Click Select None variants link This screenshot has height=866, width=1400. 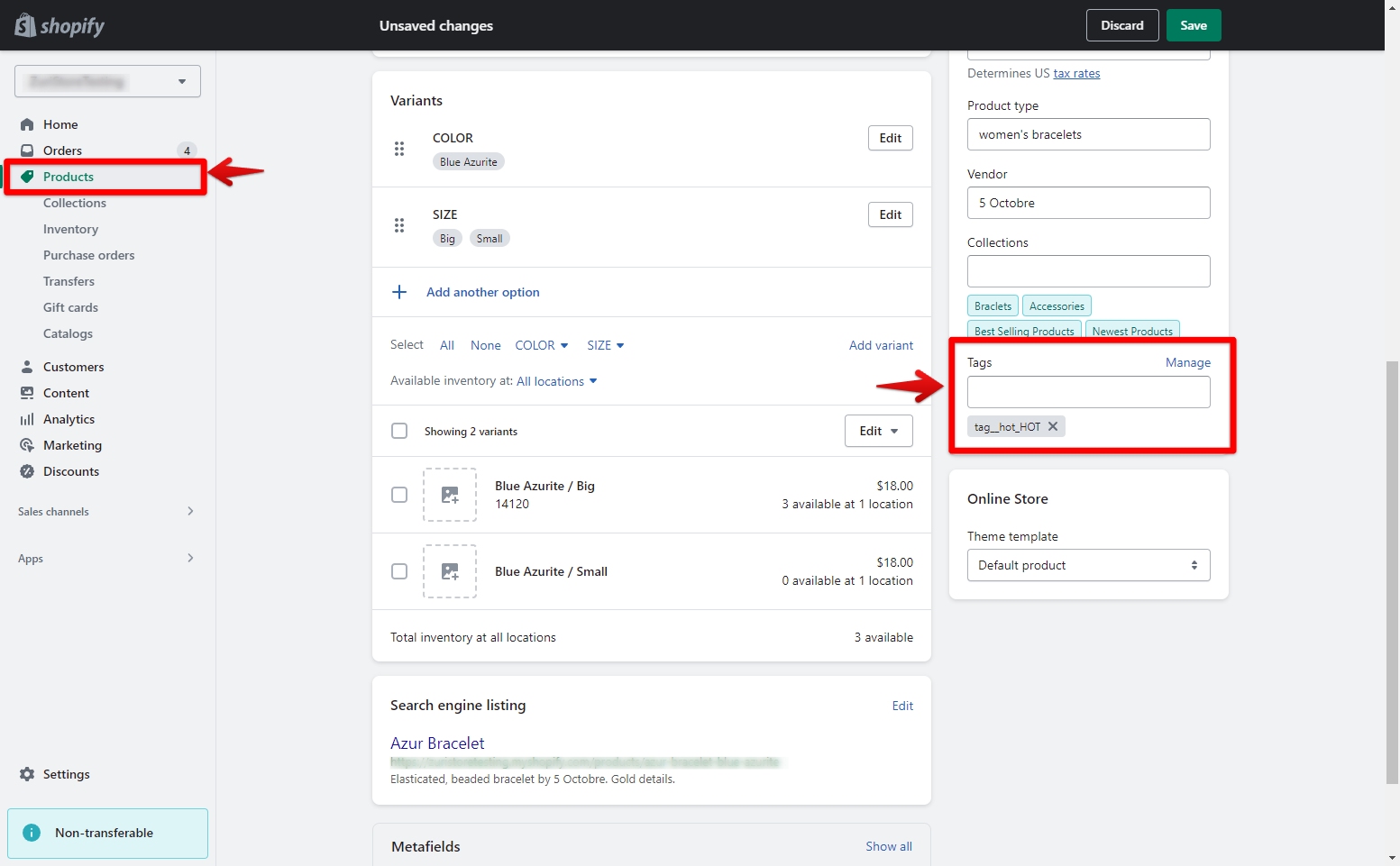(x=486, y=345)
